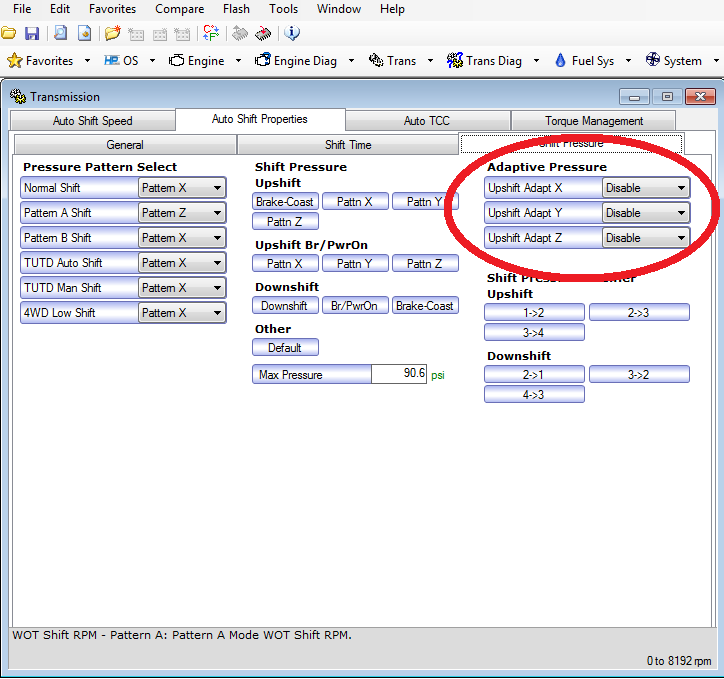
Task: Open the TUTD Man Shift dropdown
Action: click(x=181, y=288)
